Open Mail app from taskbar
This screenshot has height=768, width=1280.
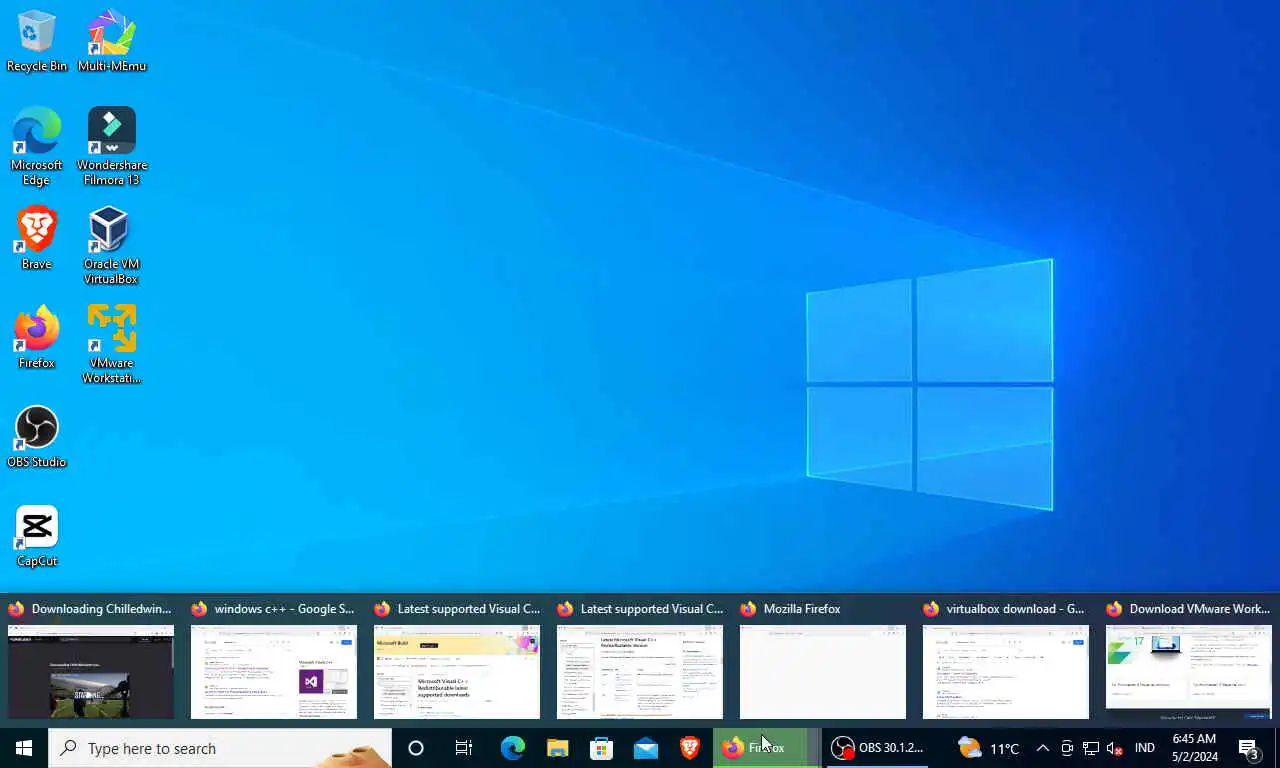click(x=646, y=748)
